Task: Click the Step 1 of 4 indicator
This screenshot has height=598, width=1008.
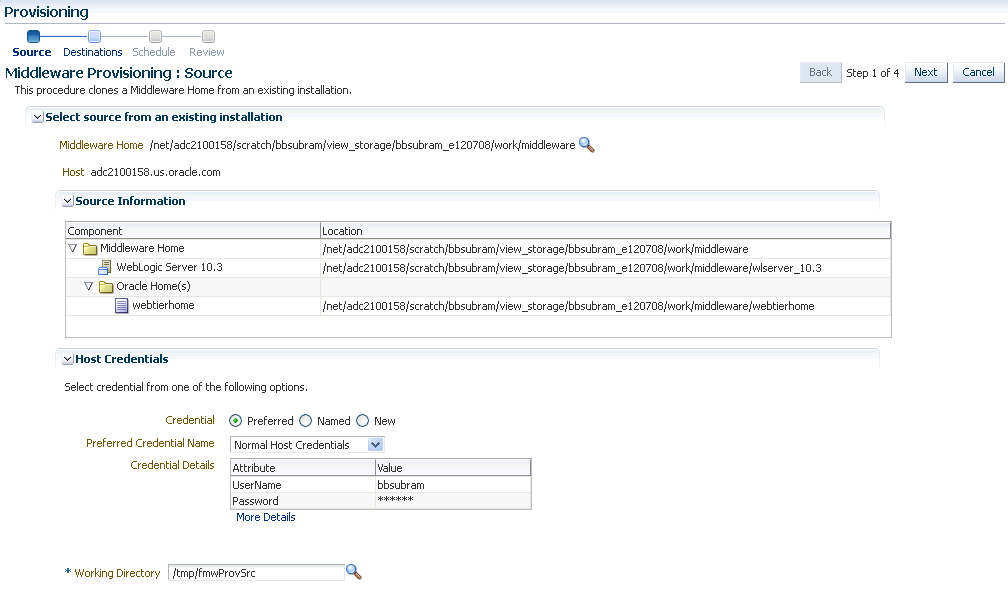Action: (x=872, y=73)
